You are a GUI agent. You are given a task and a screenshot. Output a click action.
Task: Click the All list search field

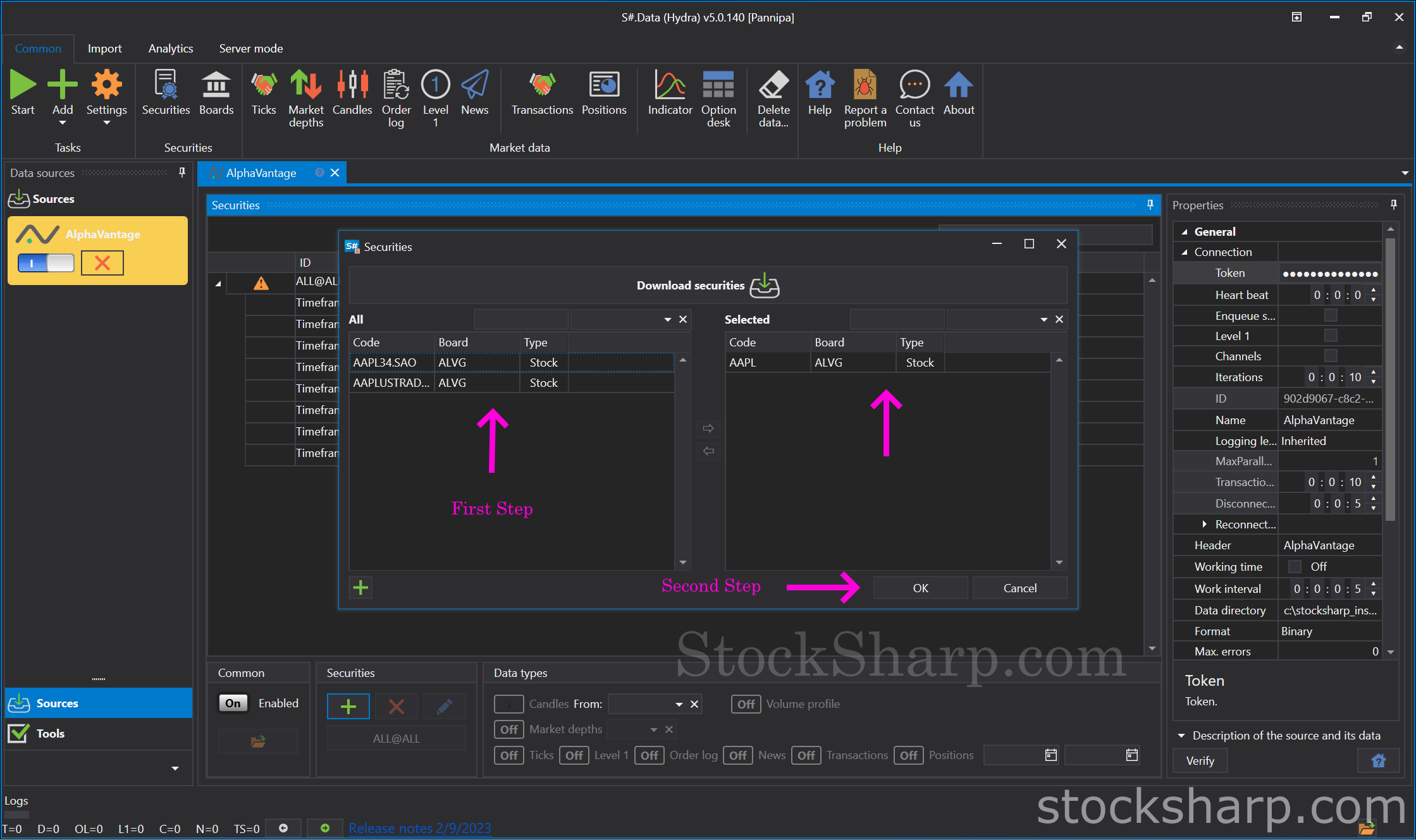click(x=520, y=320)
